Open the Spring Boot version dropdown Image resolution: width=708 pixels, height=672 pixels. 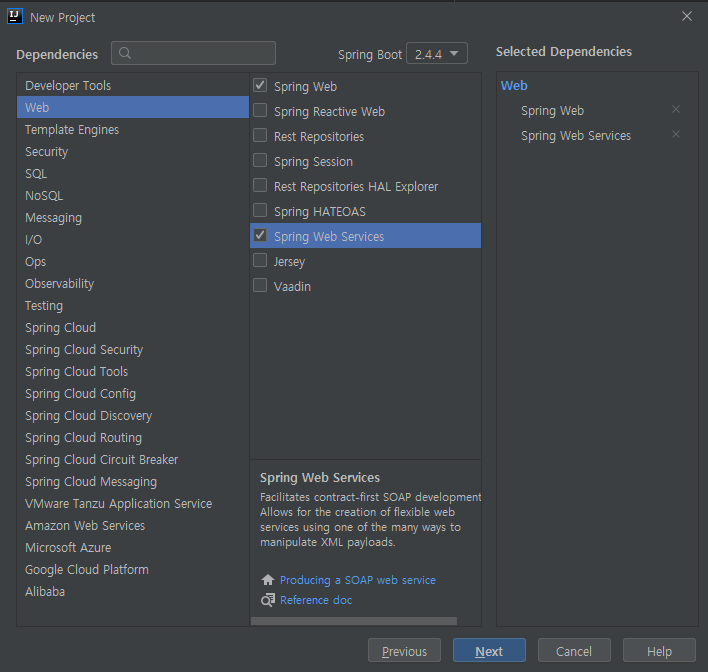pyautogui.click(x=437, y=54)
